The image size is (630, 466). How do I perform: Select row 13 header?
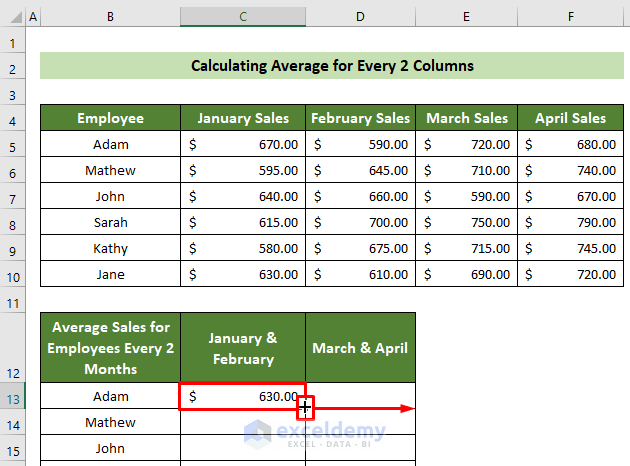(x=12, y=397)
